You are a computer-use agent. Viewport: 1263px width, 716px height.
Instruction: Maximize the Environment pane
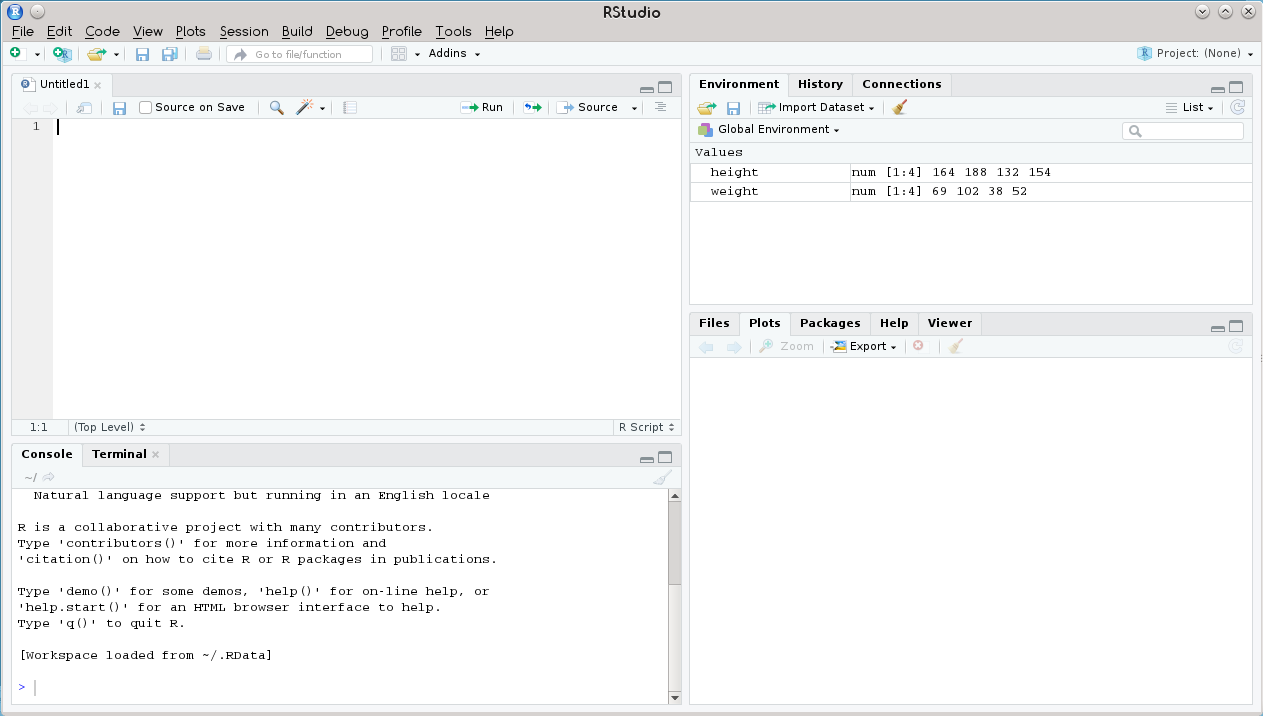(1236, 88)
